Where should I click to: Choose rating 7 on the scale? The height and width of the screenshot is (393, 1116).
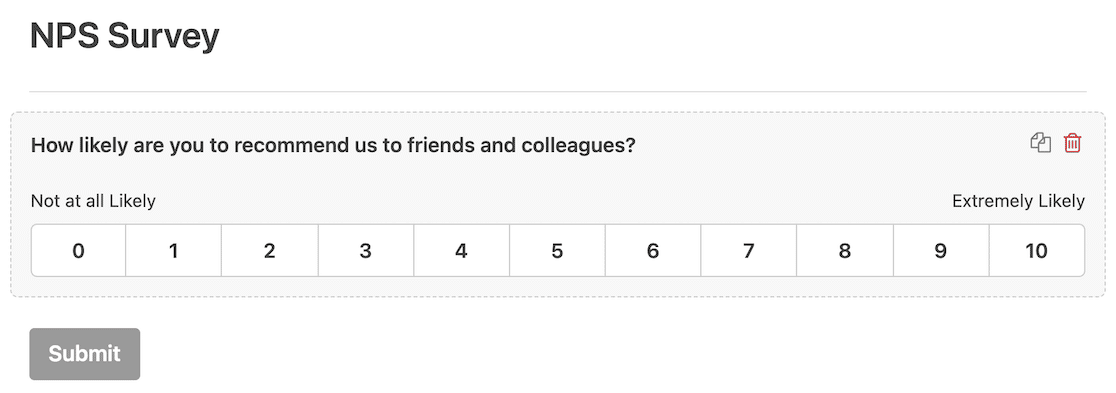coord(749,251)
